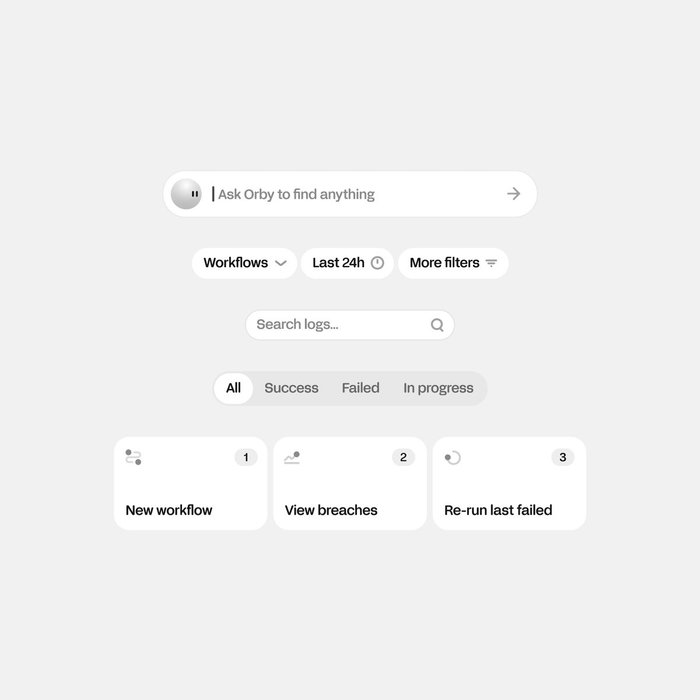Click the magnifier icon in Search logs
Screen dimensions: 700x700
click(x=437, y=325)
